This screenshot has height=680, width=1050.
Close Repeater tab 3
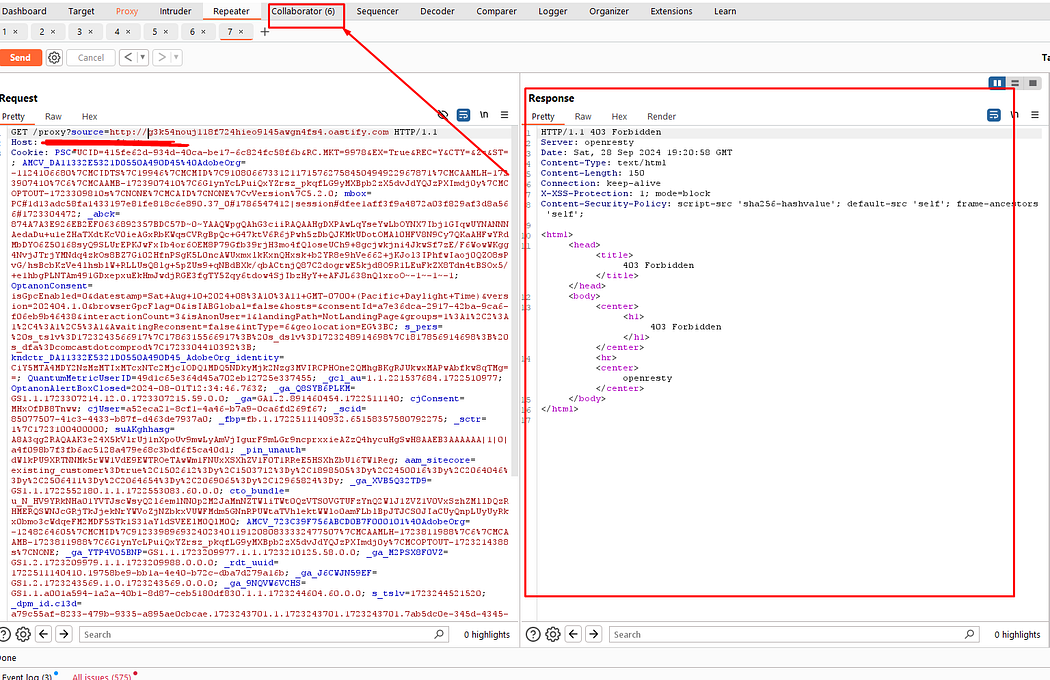click(91, 31)
